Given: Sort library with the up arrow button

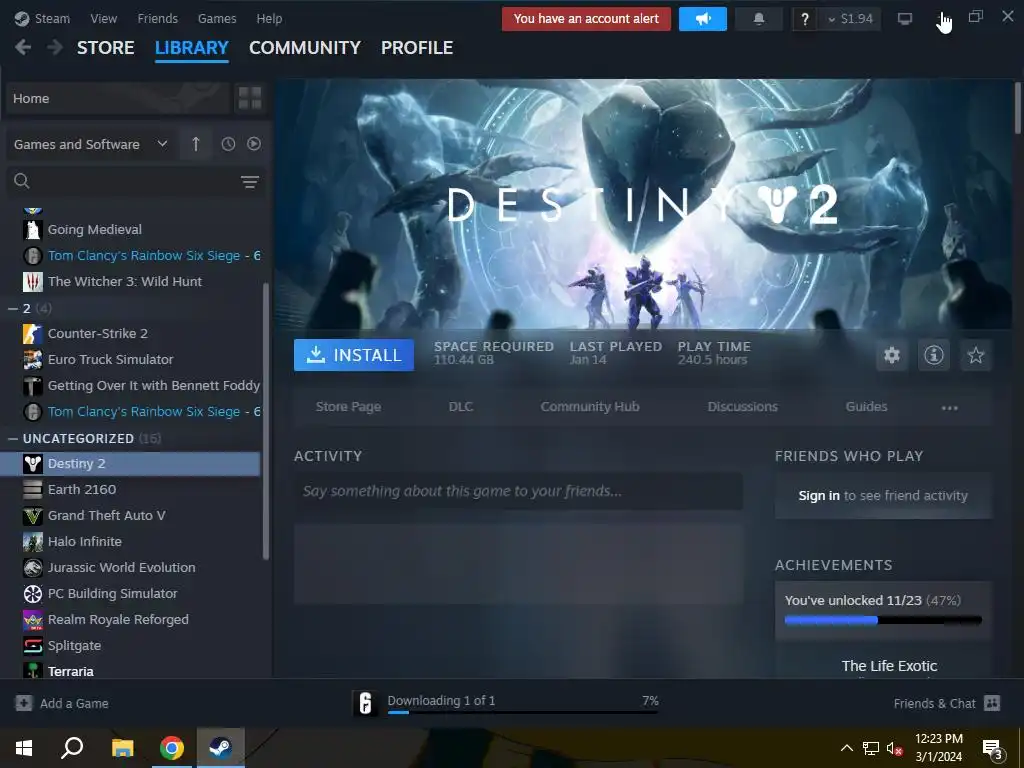Looking at the screenshot, I should pyautogui.click(x=195, y=144).
